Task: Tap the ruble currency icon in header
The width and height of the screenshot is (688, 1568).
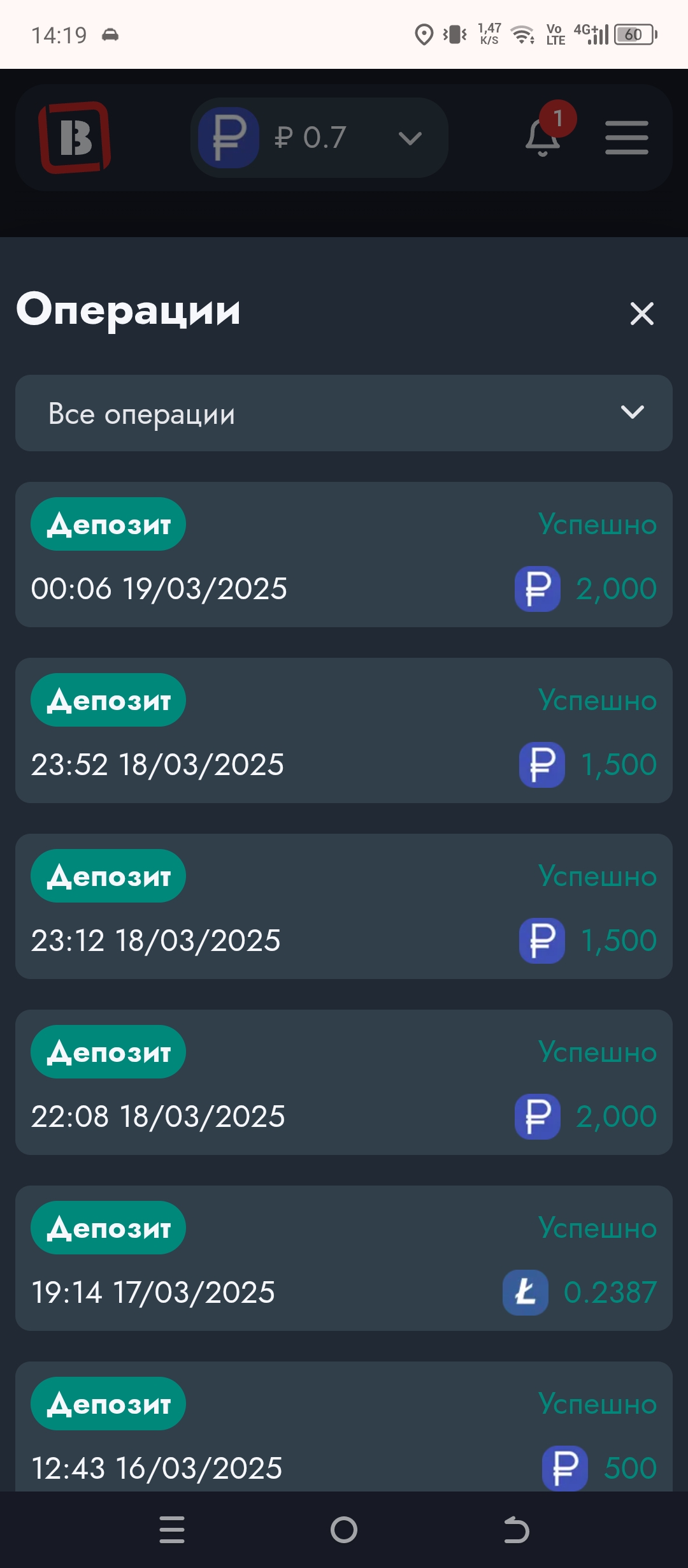Action: click(x=229, y=138)
